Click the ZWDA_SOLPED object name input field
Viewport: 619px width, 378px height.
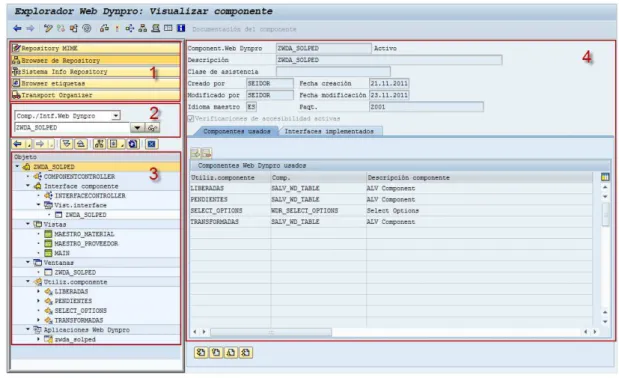point(72,127)
